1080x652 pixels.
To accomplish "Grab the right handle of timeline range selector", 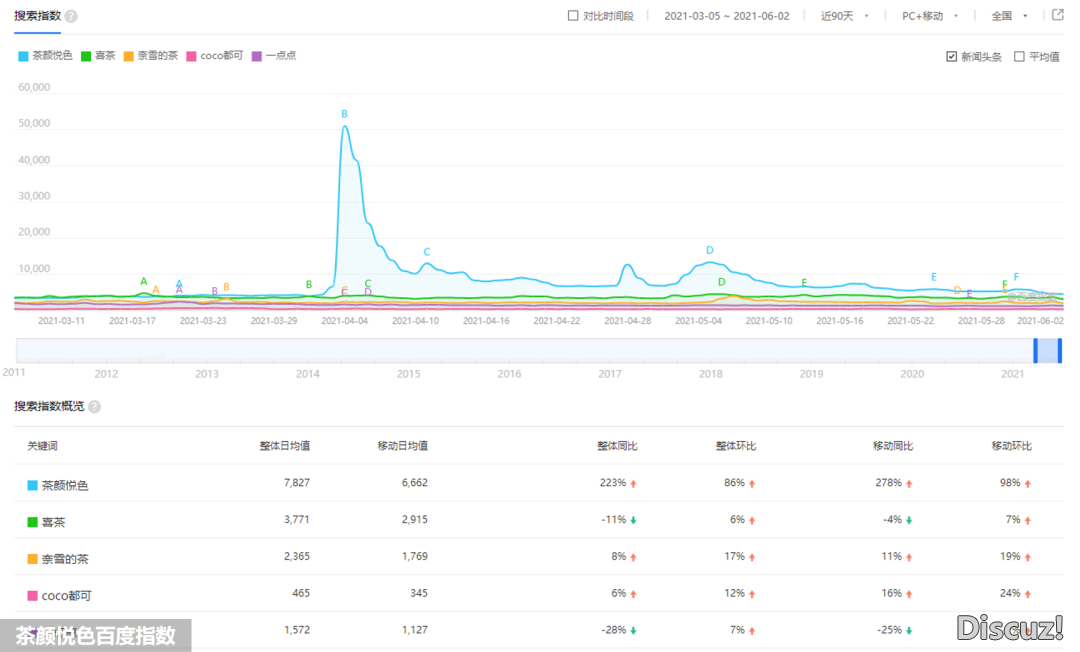I will (1060, 350).
